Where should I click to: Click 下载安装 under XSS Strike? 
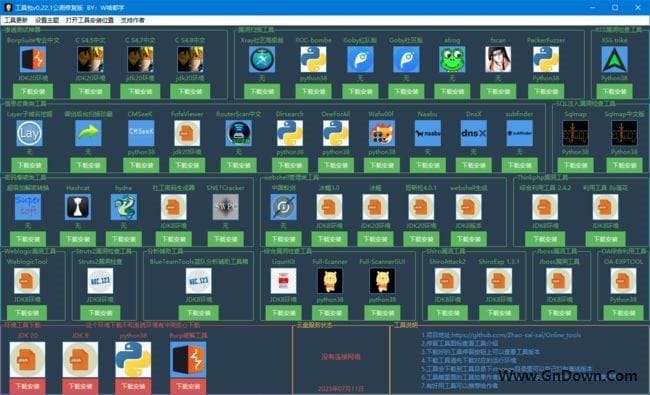[614, 91]
